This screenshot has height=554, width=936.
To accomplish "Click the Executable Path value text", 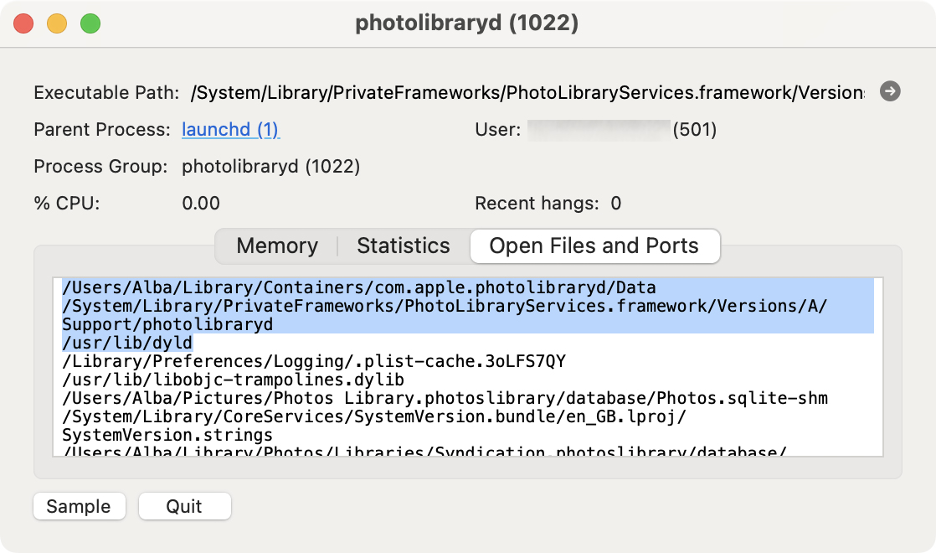I will pos(526,93).
